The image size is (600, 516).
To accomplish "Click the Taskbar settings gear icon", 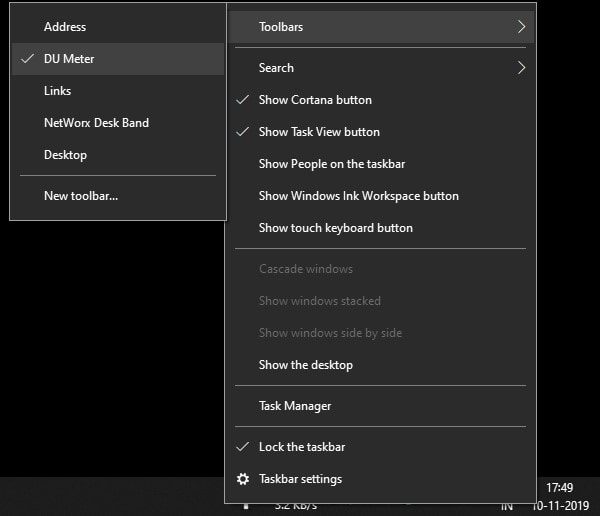I will pos(242,479).
